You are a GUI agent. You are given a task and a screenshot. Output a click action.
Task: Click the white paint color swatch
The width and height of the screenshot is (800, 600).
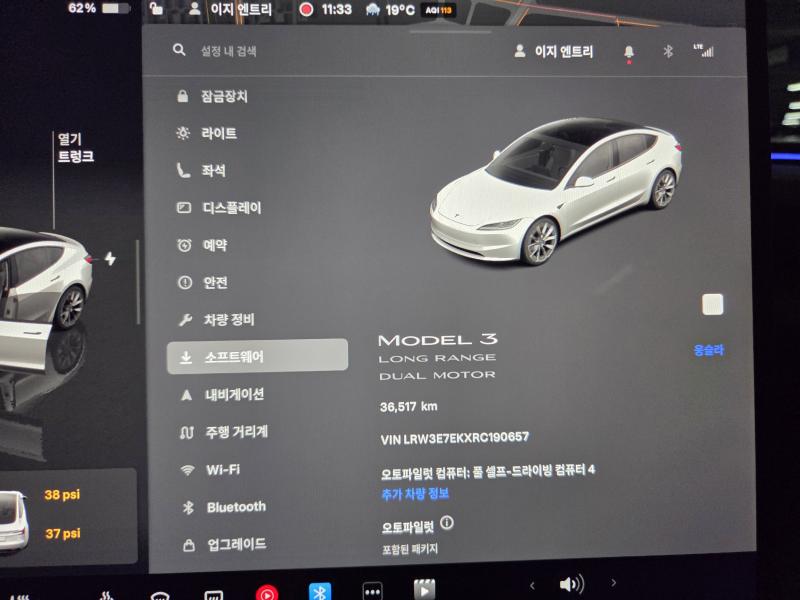click(712, 305)
